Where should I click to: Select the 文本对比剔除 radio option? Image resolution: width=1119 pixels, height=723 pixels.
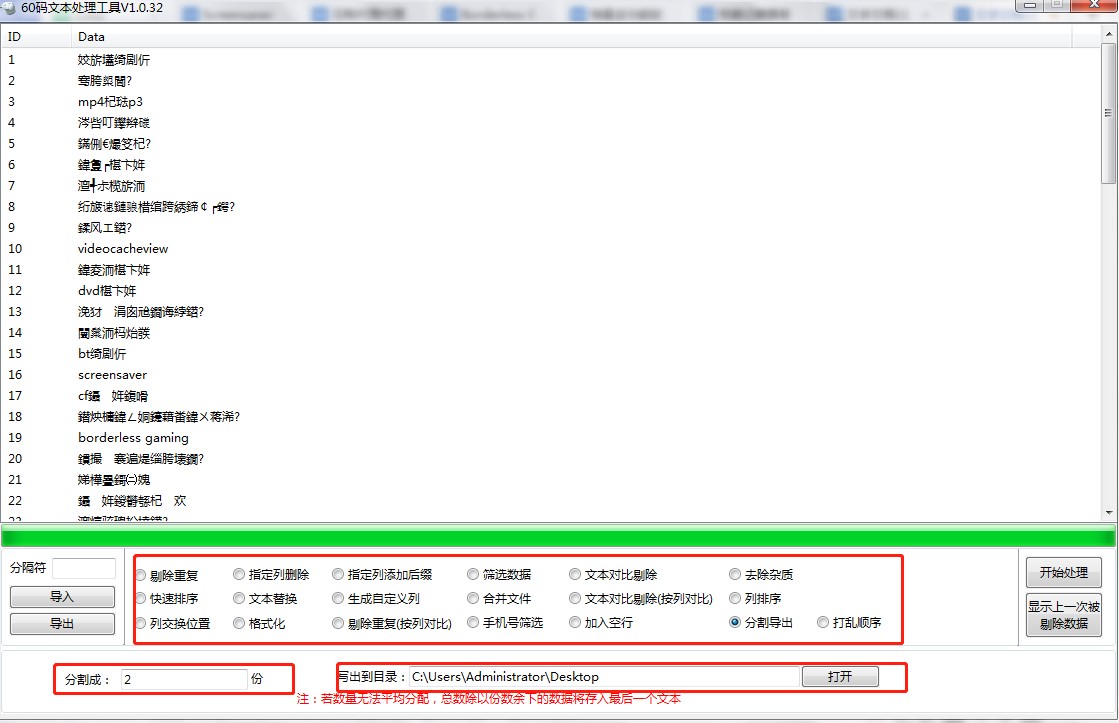pyautogui.click(x=613, y=575)
